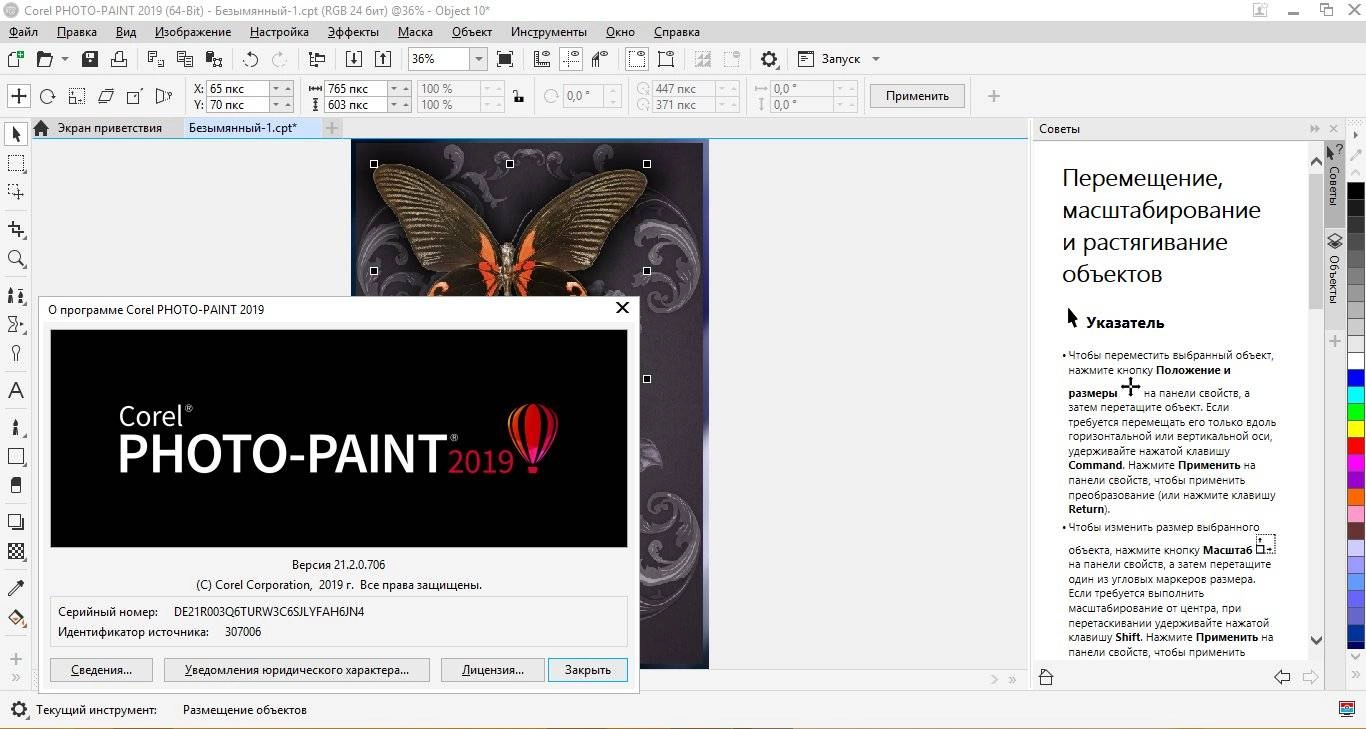
Task: Click the Применить button
Action: (x=917, y=96)
